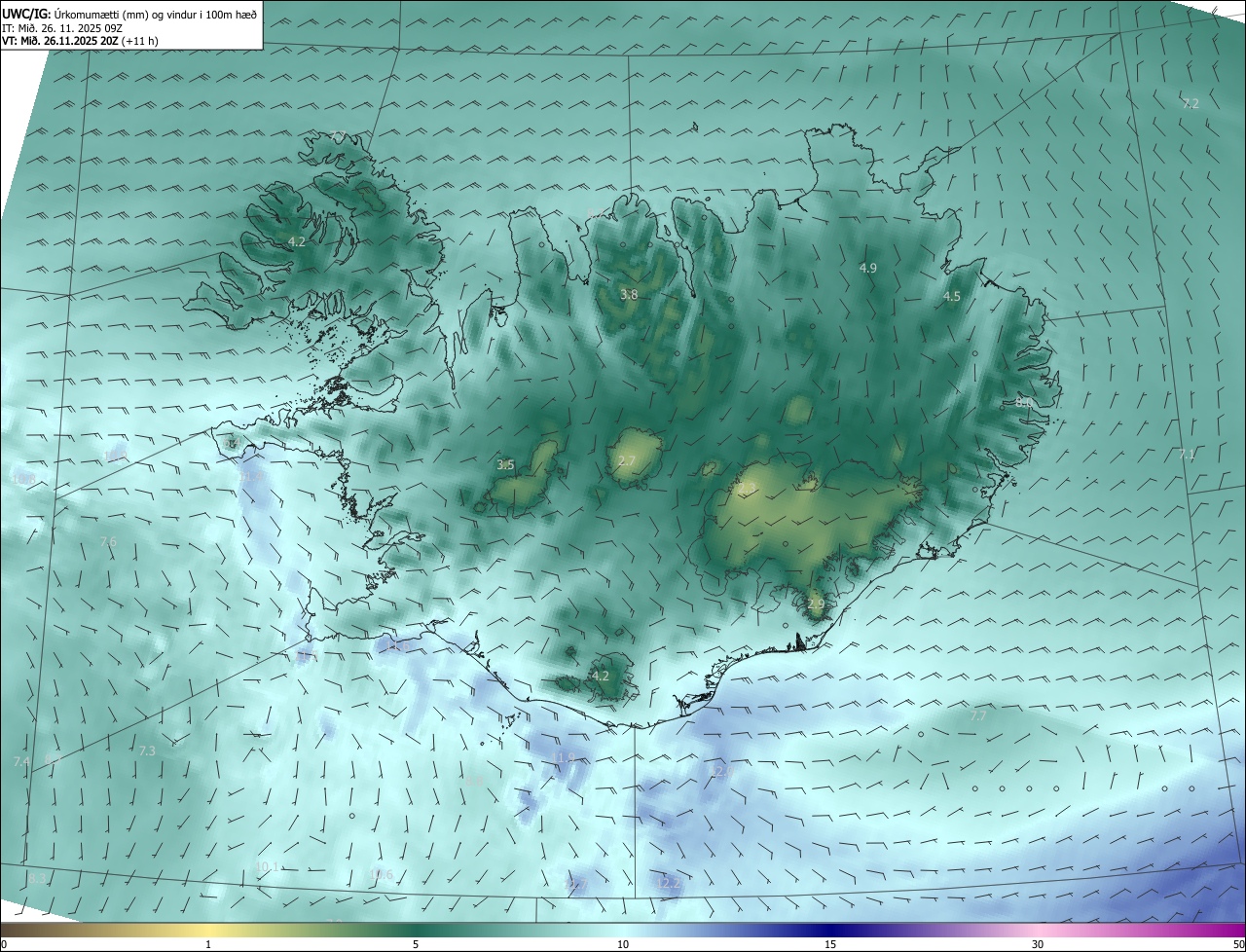Viewport: 1246px width, 952px height.
Task: Click the 7.7 value south of Iceland
Action: click(x=978, y=716)
